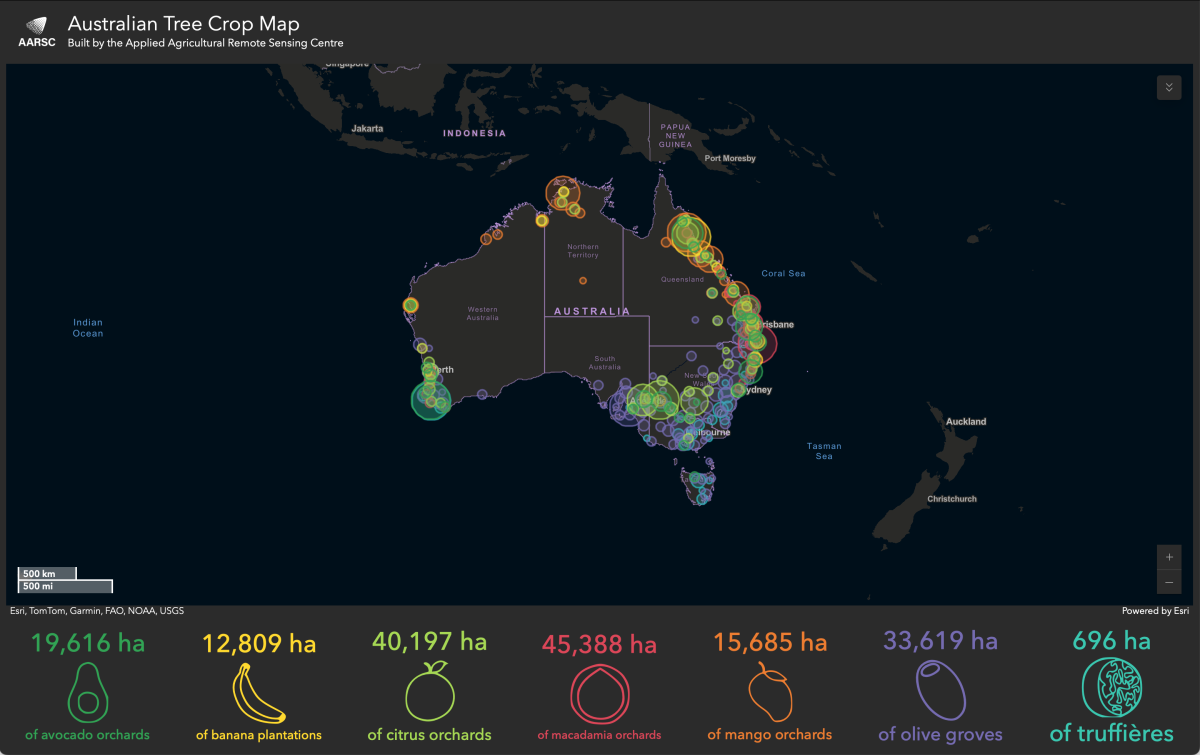Select the truffières icon

[x=1112, y=688]
